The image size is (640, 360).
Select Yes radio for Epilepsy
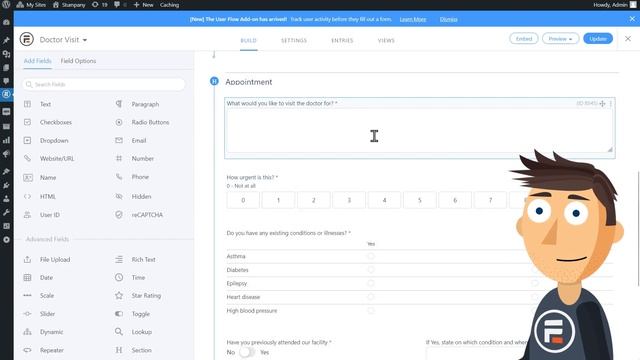[371, 283]
